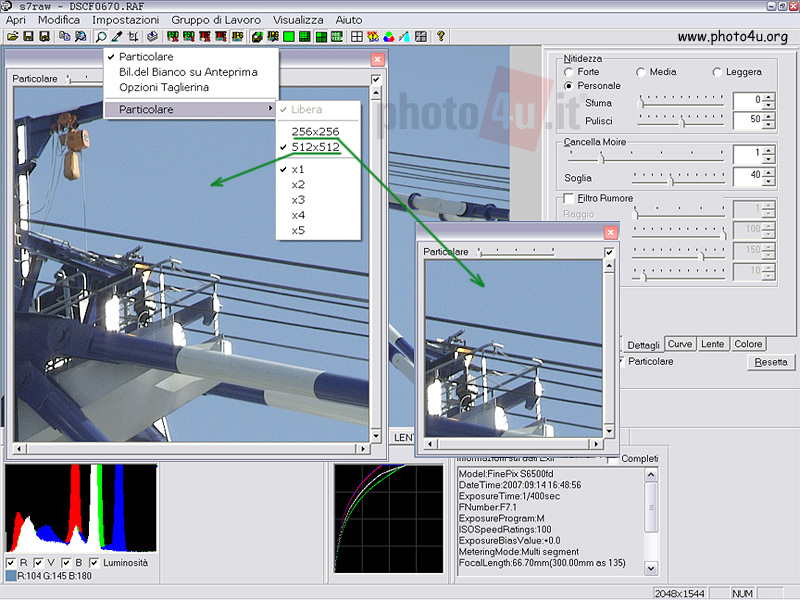
Task: Open the Aiuto menu
Action: pyautogui.click(x=349, y=20)
